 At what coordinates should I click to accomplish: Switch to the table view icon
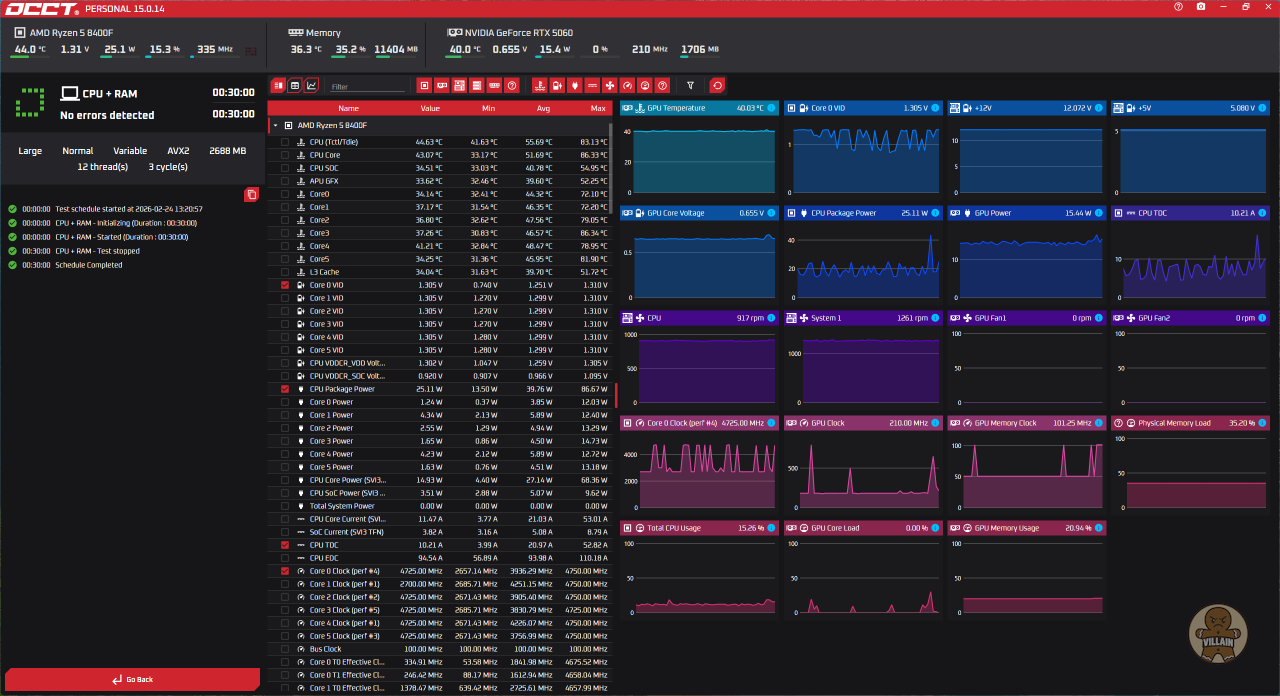click(x=295, y=86)
